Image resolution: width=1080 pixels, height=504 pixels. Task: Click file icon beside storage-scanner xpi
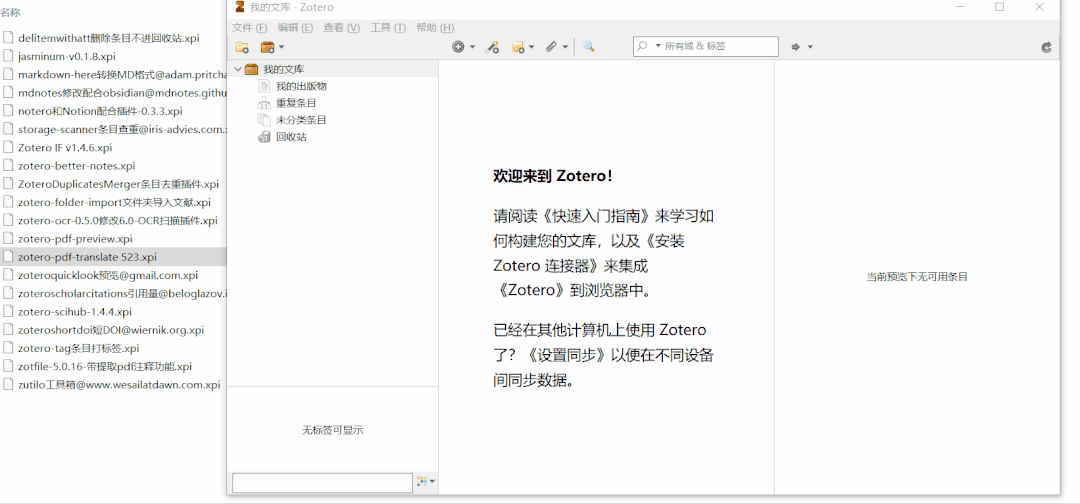8,129
